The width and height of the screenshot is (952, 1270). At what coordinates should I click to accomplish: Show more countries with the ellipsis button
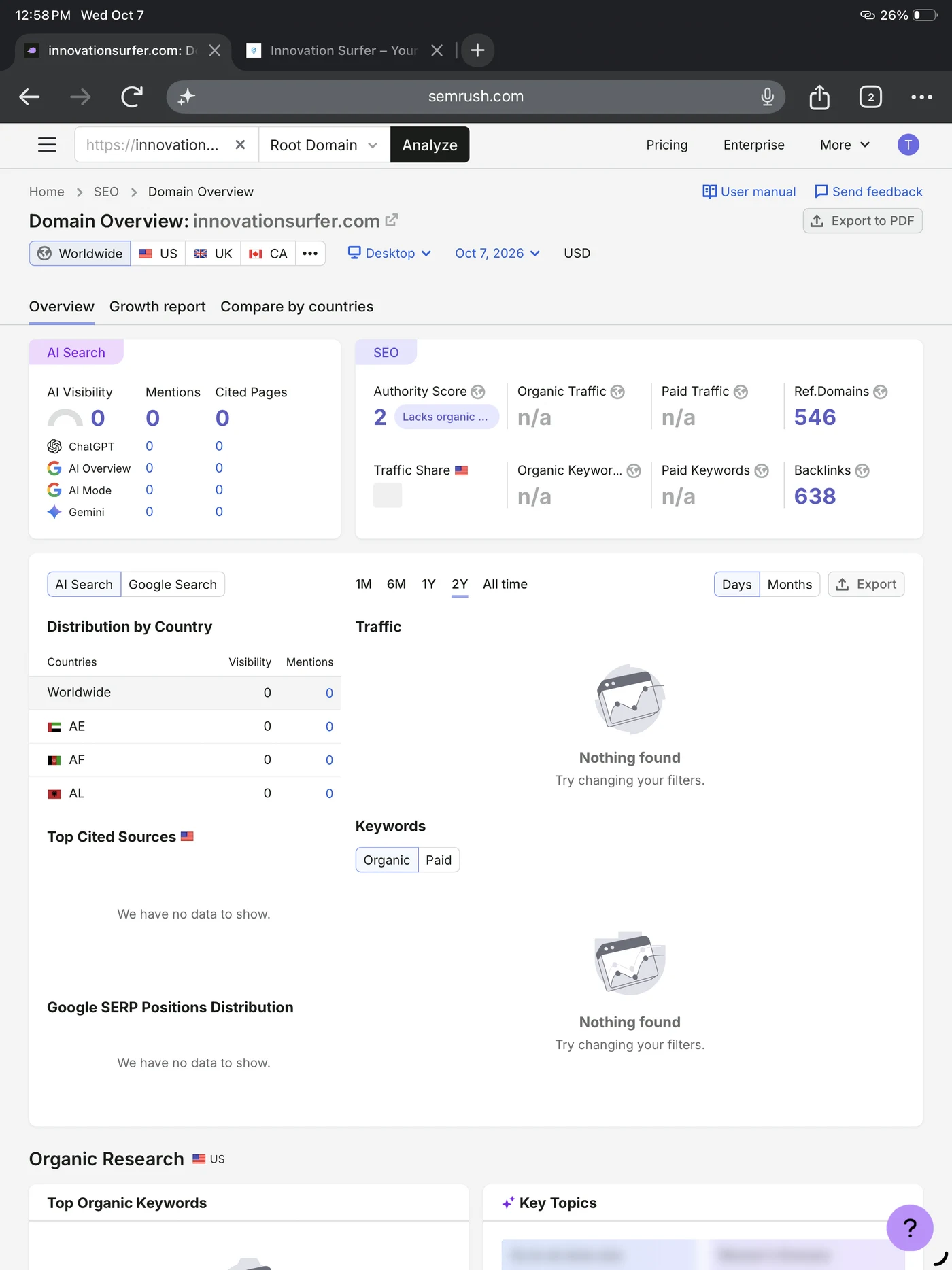310,254
